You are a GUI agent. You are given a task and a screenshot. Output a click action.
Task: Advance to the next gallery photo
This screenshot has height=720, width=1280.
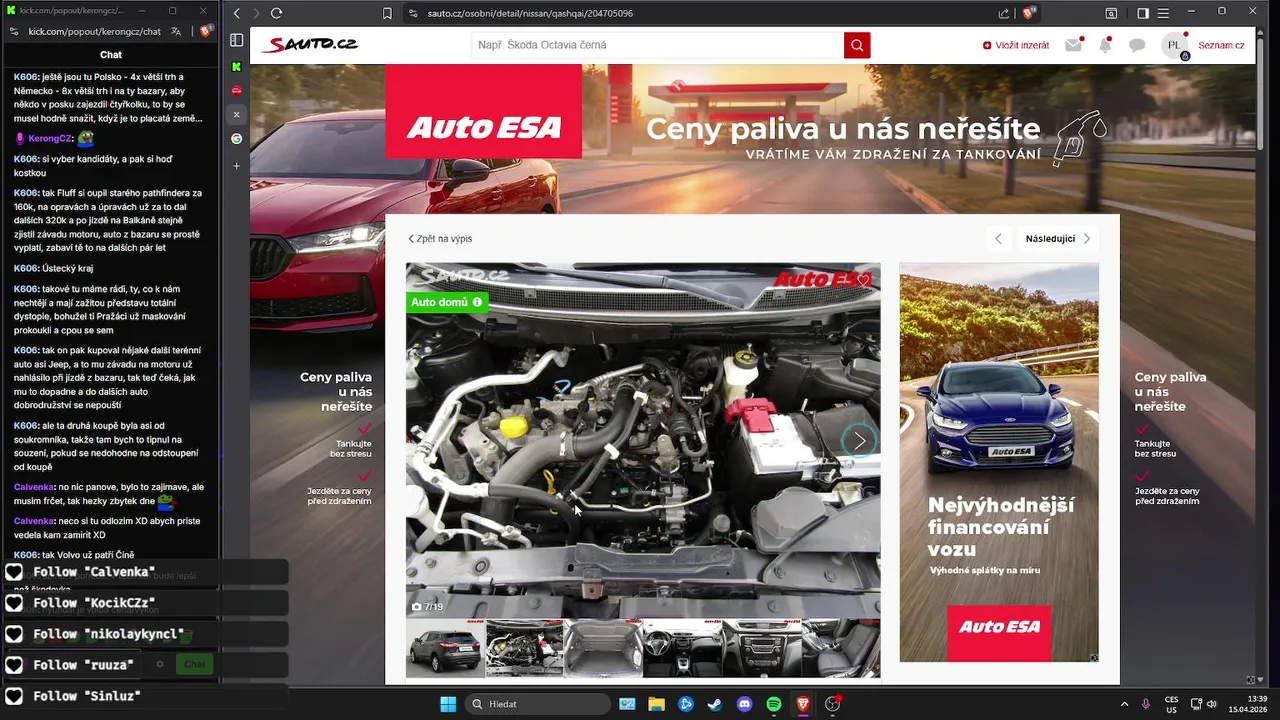(858, 441)
